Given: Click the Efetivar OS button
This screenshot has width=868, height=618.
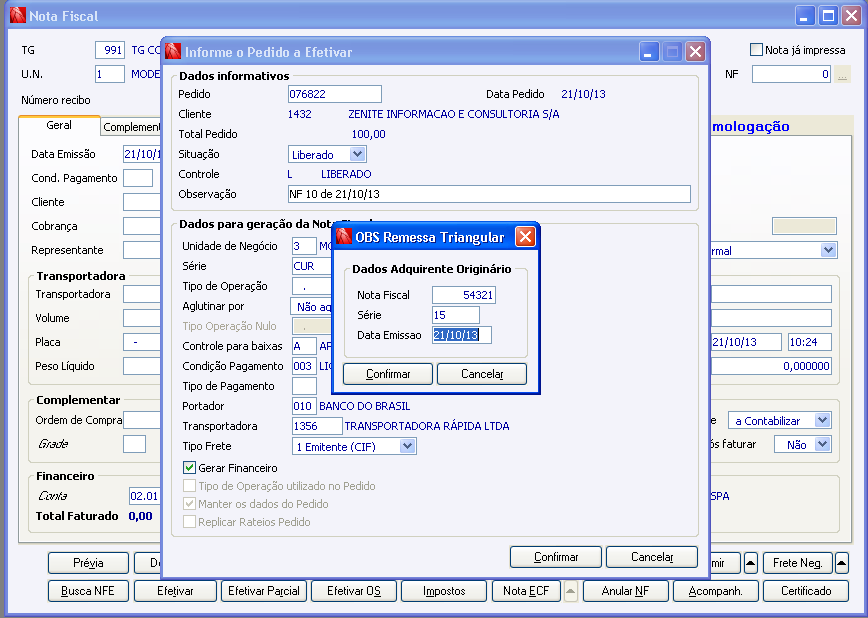Looking at the screenshot, I should click(354, 591).
